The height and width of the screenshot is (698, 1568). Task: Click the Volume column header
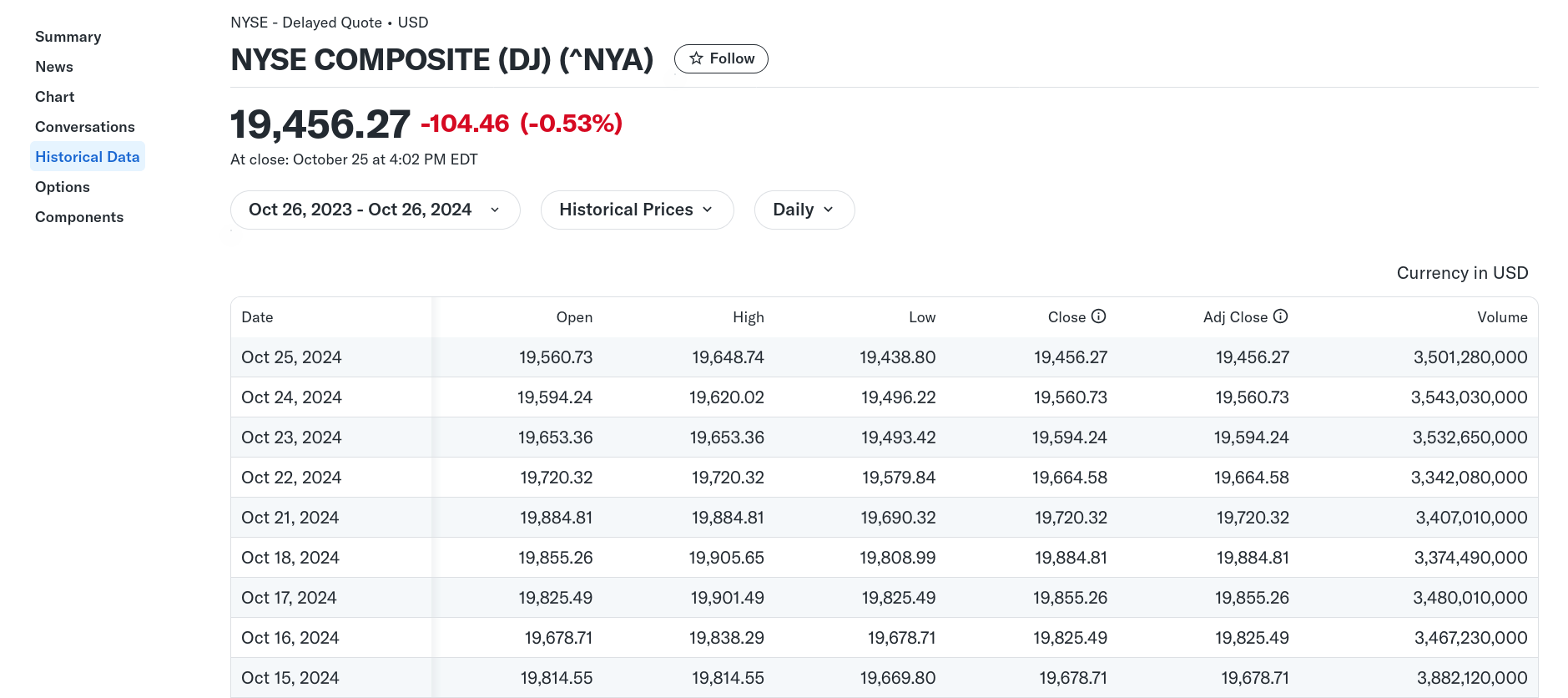click(1501, 317)
